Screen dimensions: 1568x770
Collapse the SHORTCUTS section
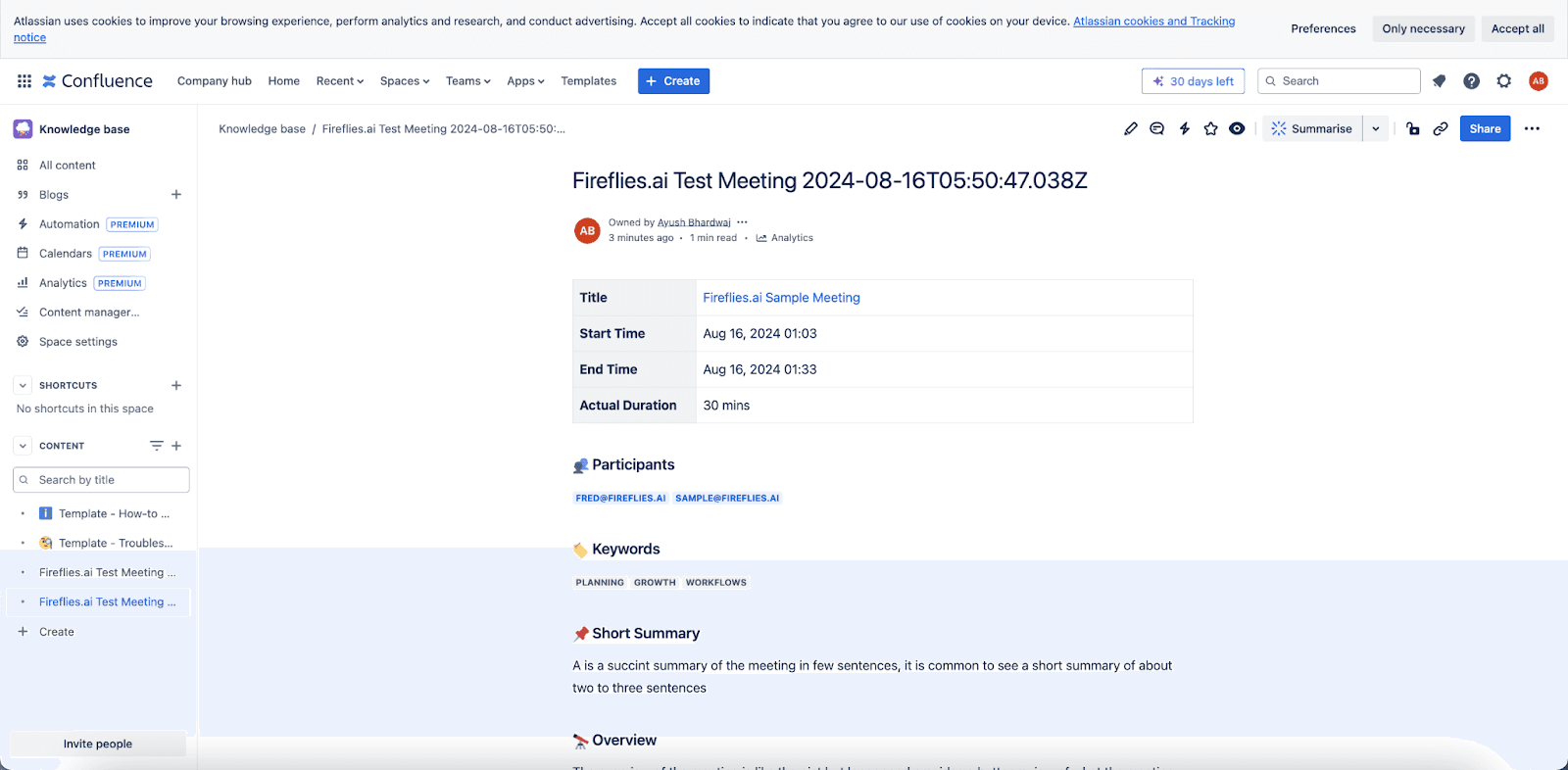click(23, 385)
